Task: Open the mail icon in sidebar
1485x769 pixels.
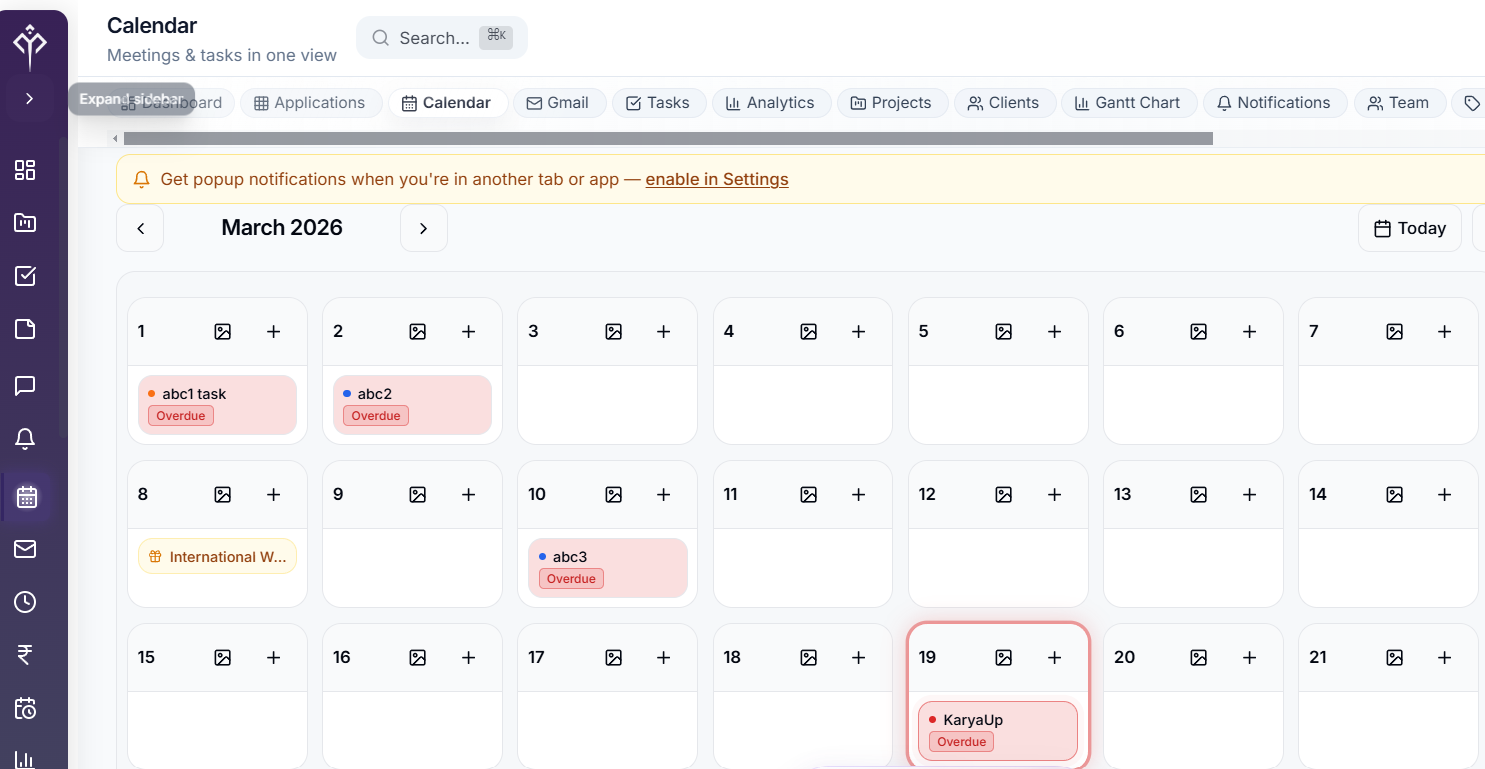Action: pyautogui.click(x=26, y=549)
